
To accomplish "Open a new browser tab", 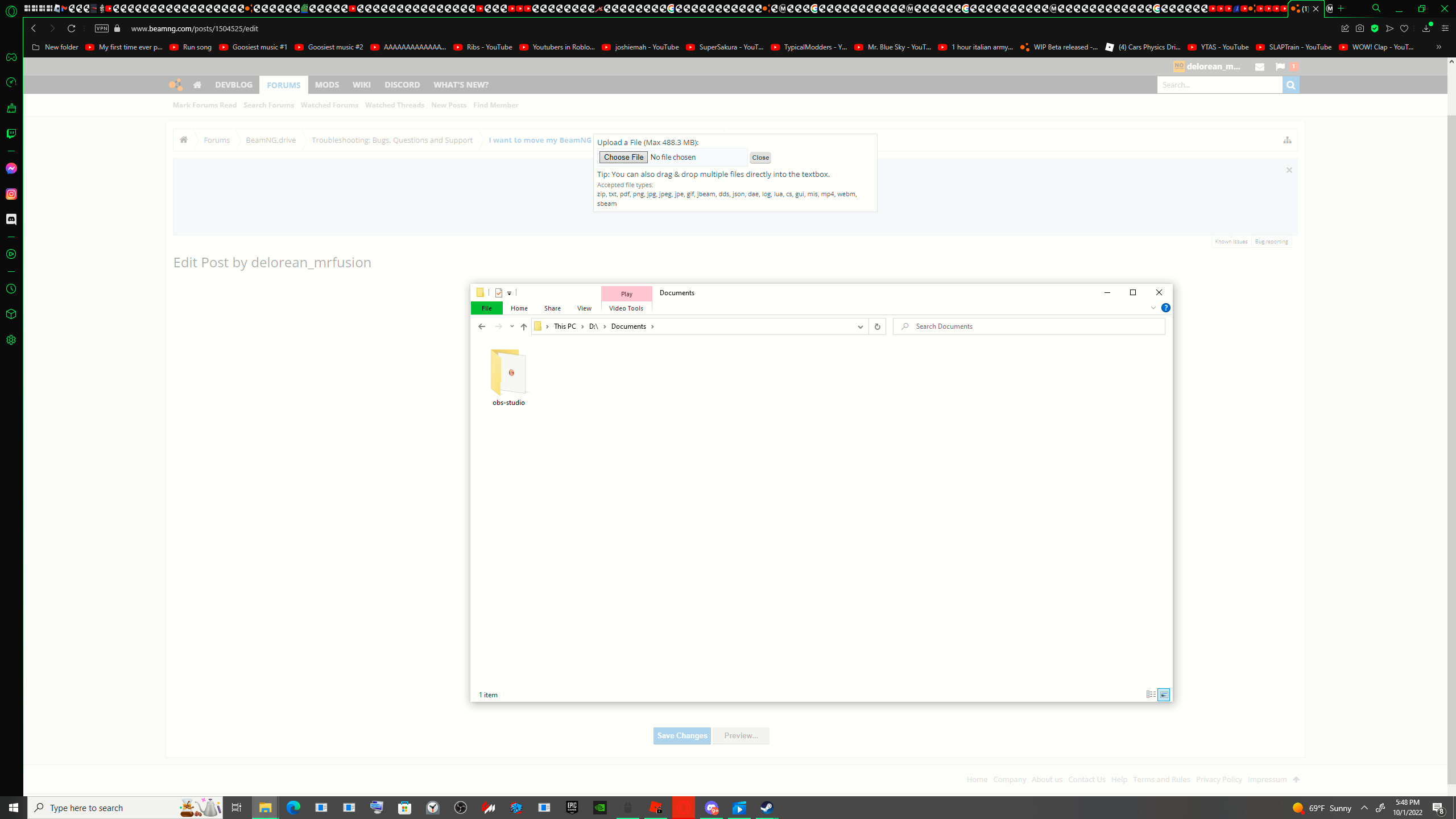I will pos(1341,9).
